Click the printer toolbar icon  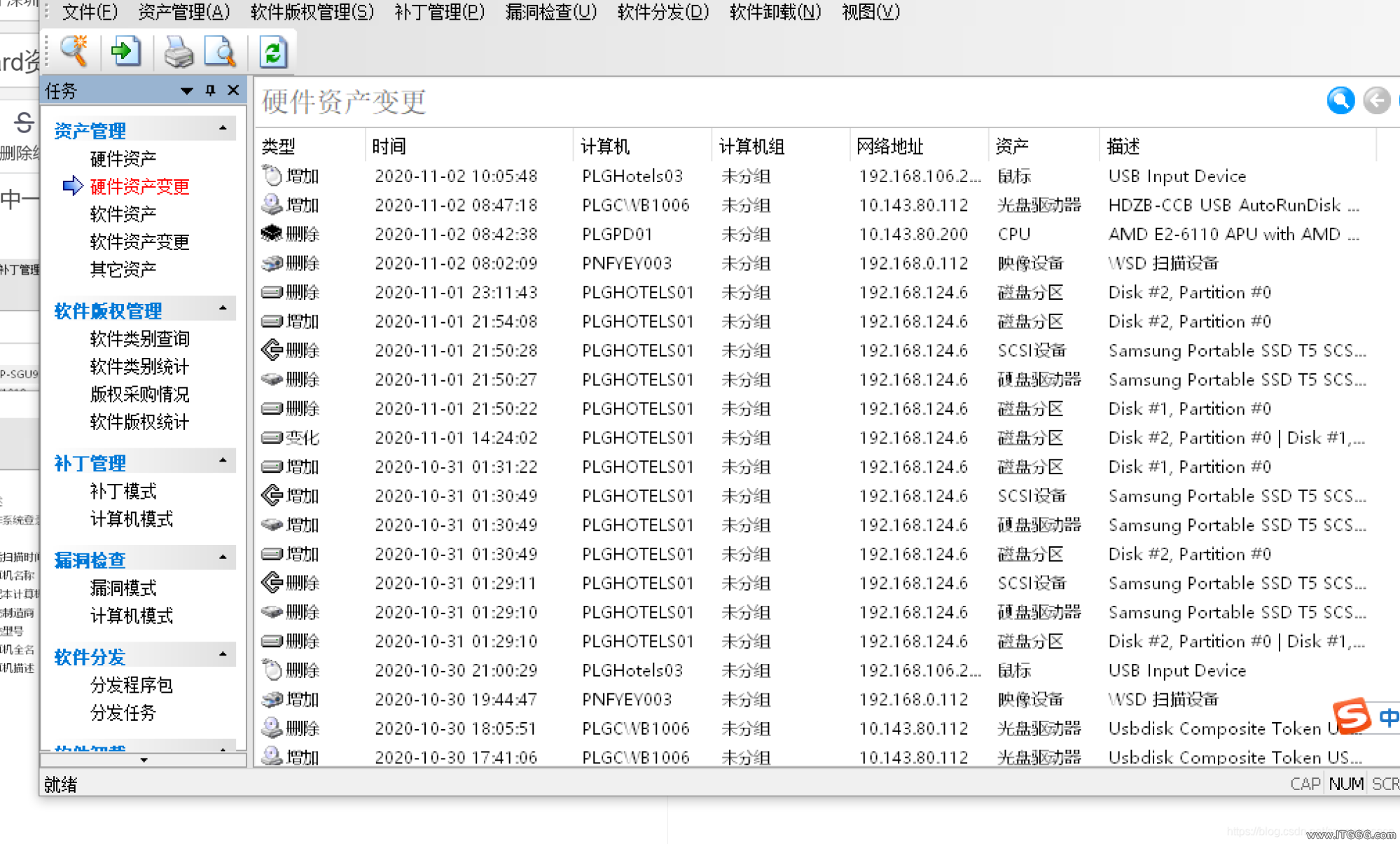[x=178, y=52]
